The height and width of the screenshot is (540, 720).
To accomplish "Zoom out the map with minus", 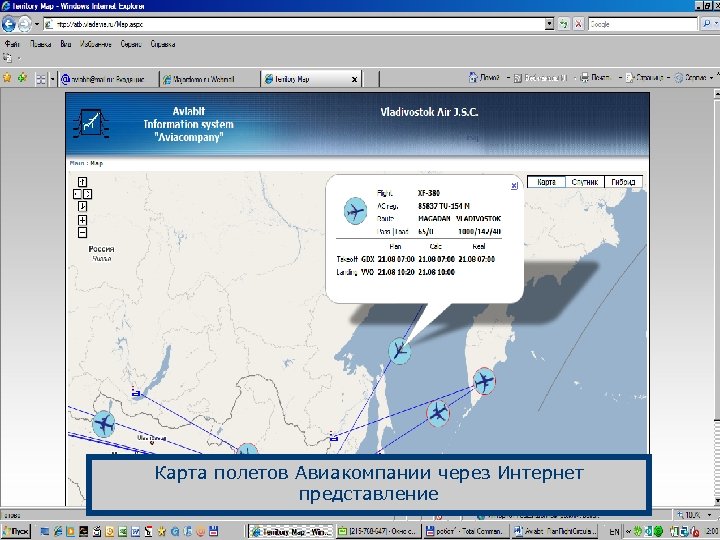I will 82,233.
